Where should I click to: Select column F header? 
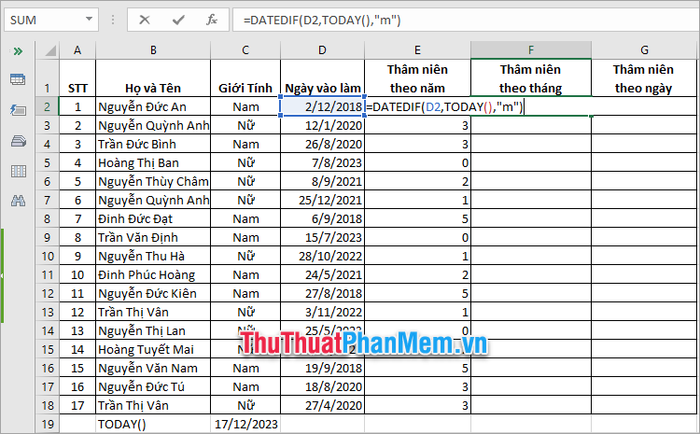(531, 50)
